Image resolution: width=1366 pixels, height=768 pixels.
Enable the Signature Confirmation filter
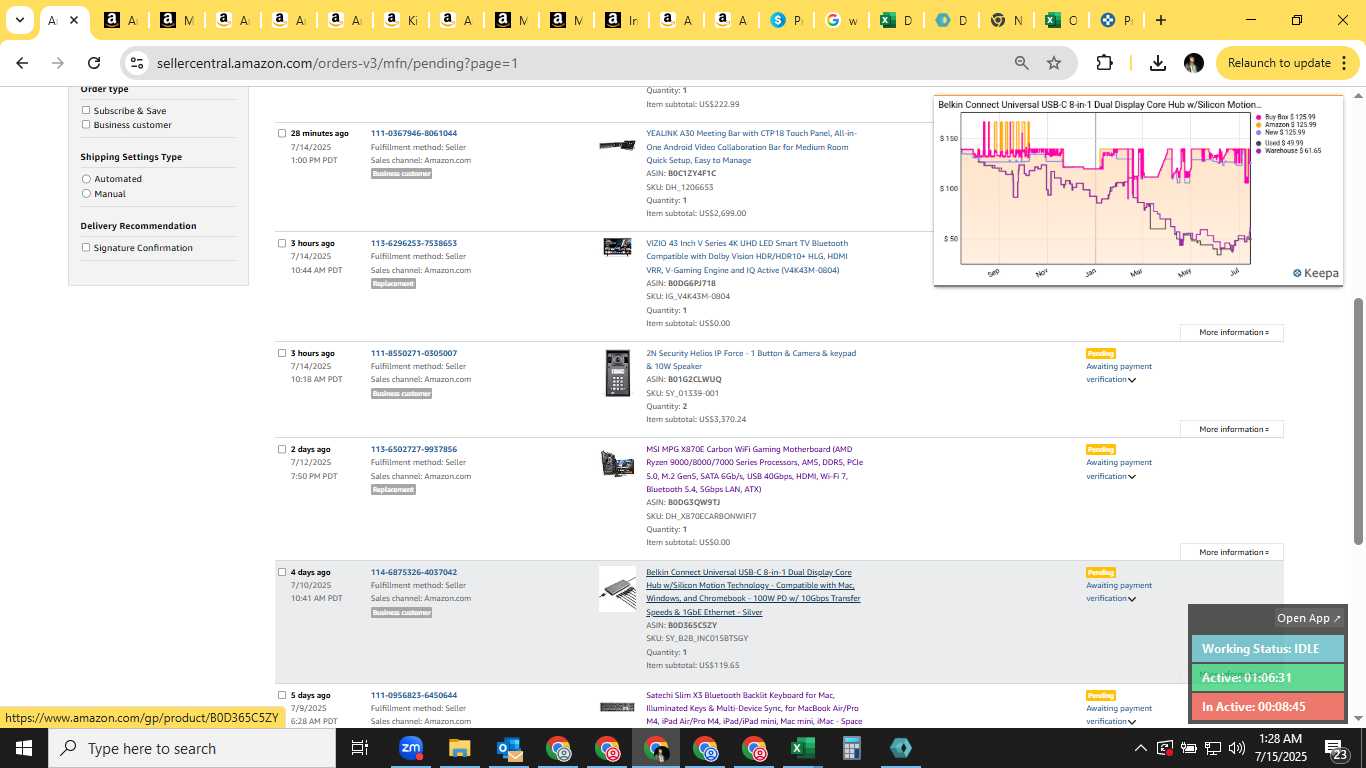point(86,247)
